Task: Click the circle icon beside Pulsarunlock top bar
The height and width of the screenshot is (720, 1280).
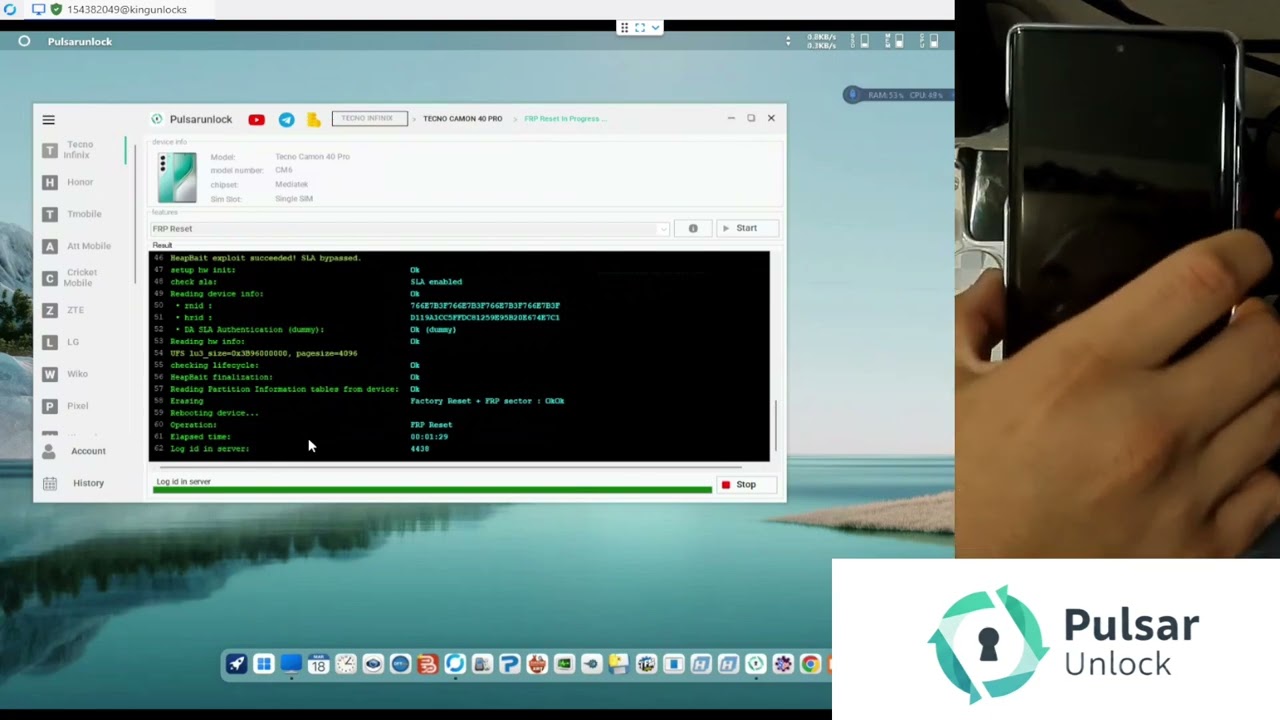Action: [x=24, y=41]
